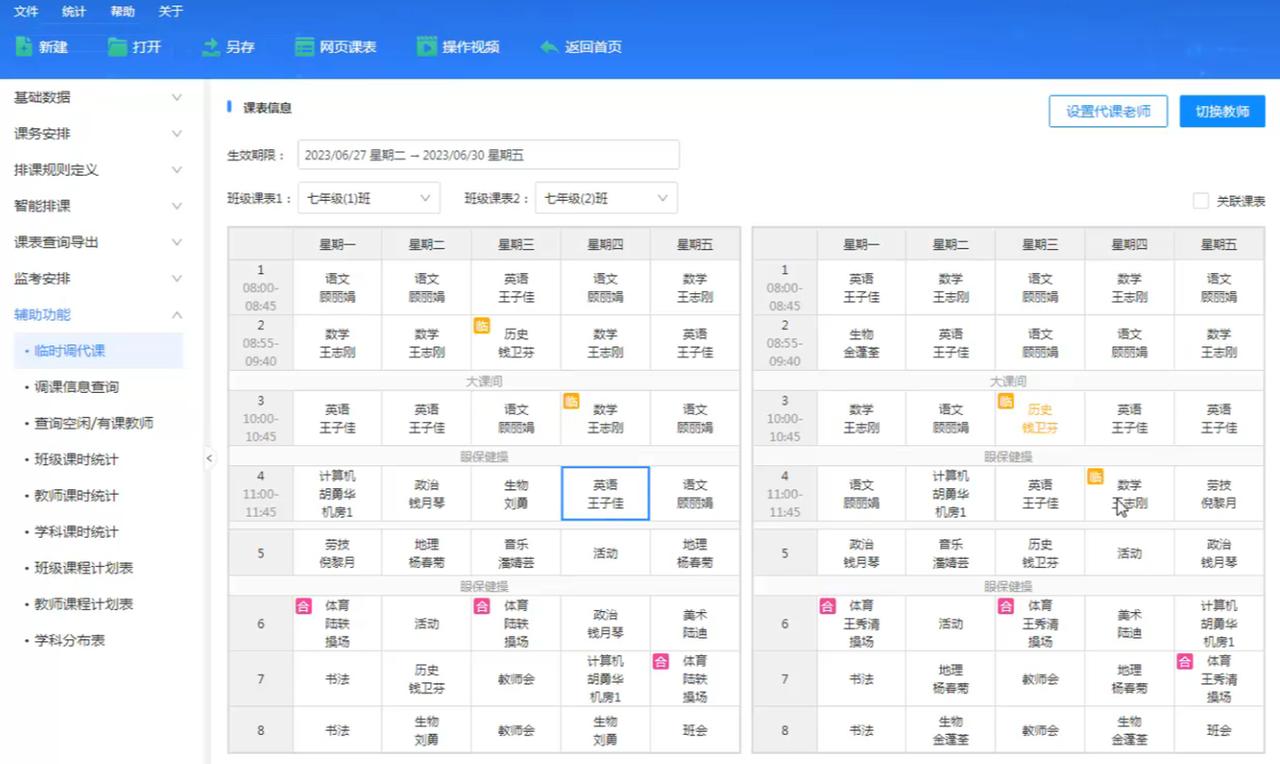
Task: Click the orange 临 badge on Thursday 数学 period 4 in right table
Action: [x=1095, y=476]
